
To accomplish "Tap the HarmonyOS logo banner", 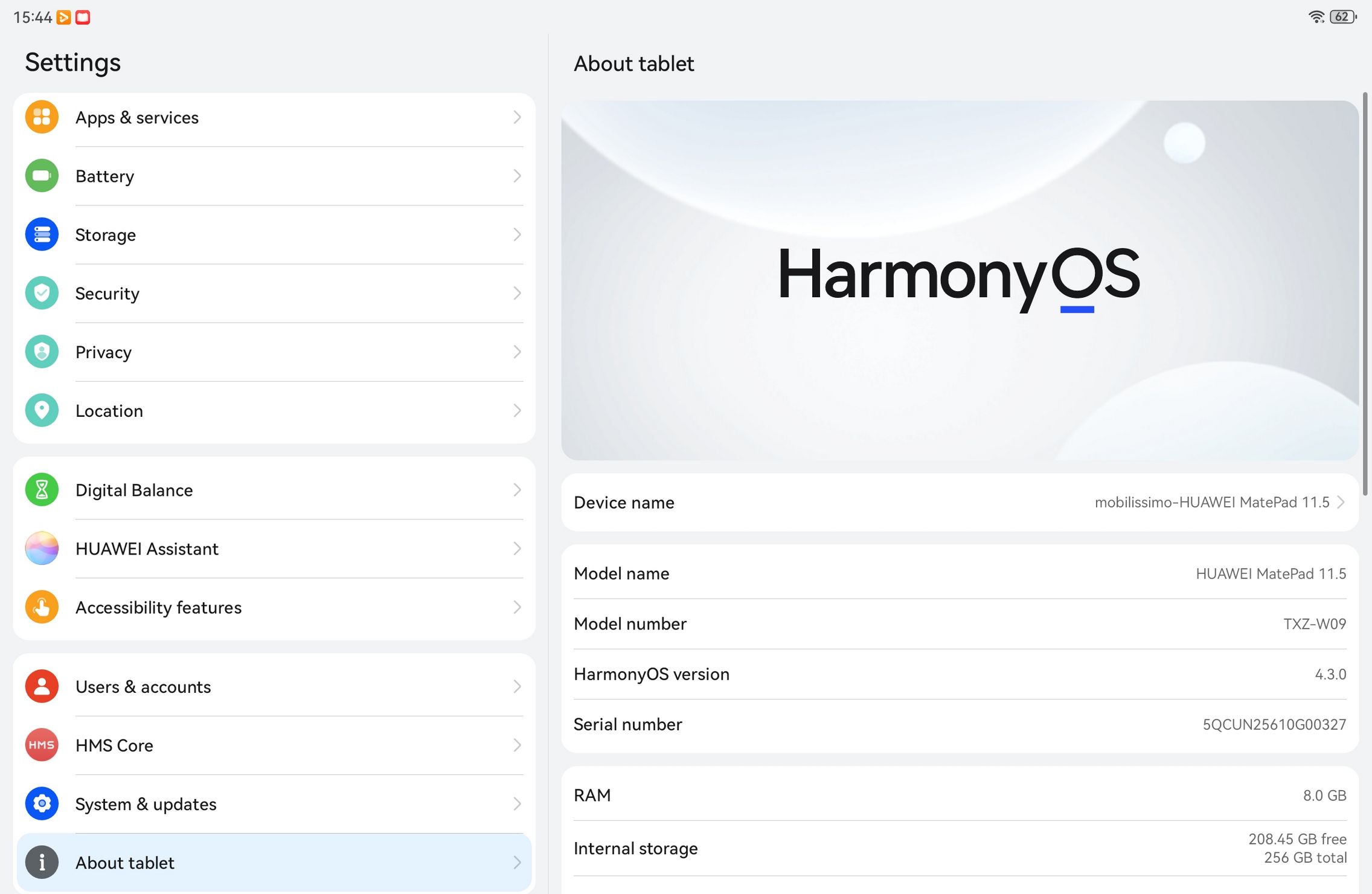I will [960, 280].
